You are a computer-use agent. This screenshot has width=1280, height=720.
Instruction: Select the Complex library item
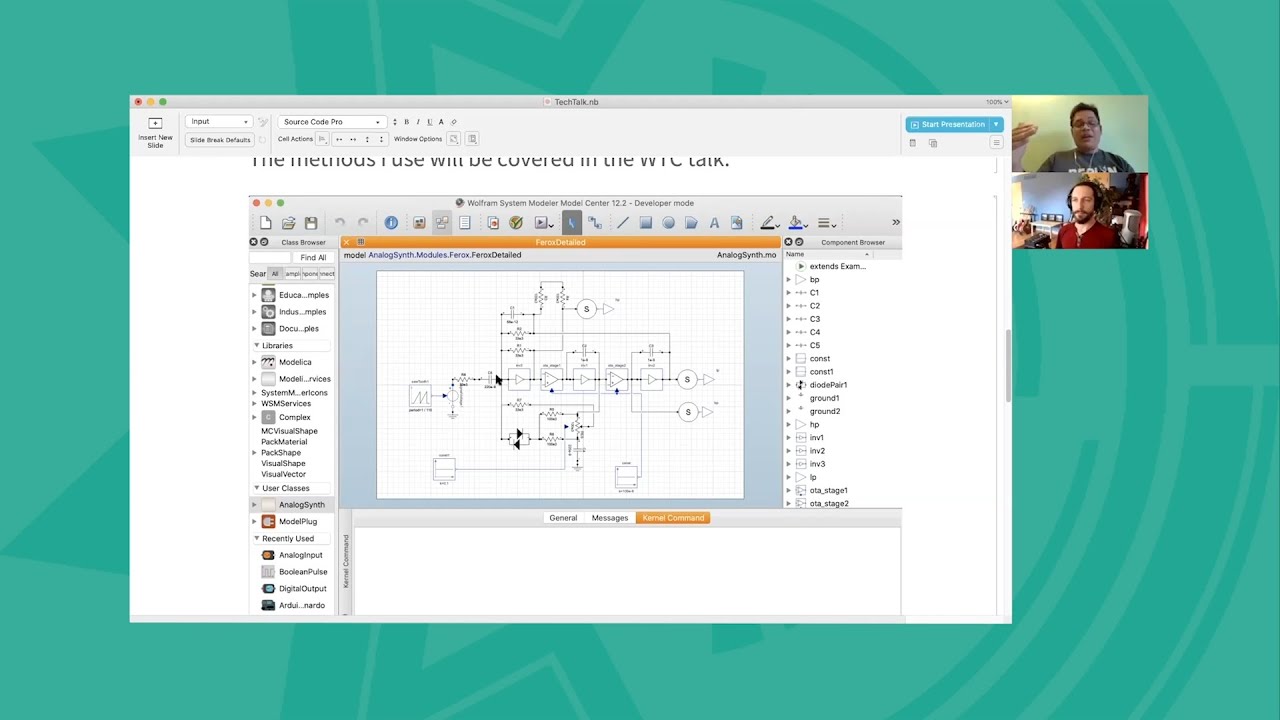click(x=294, y=417)
